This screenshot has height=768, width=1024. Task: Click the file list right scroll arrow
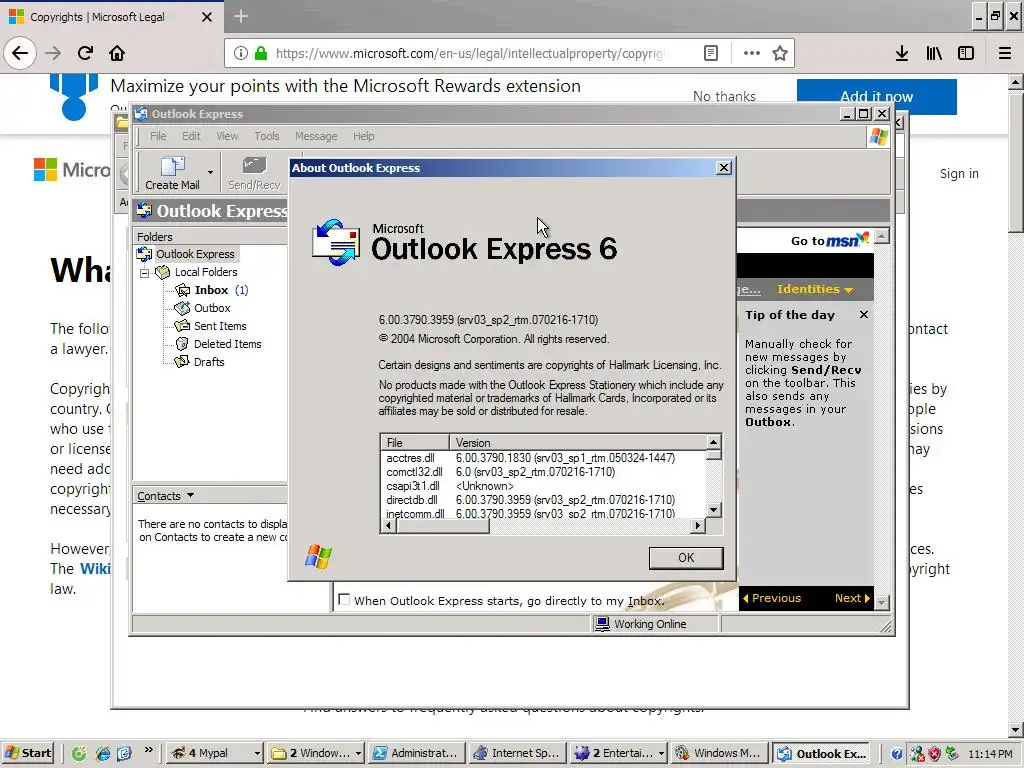tap(698, 526)
